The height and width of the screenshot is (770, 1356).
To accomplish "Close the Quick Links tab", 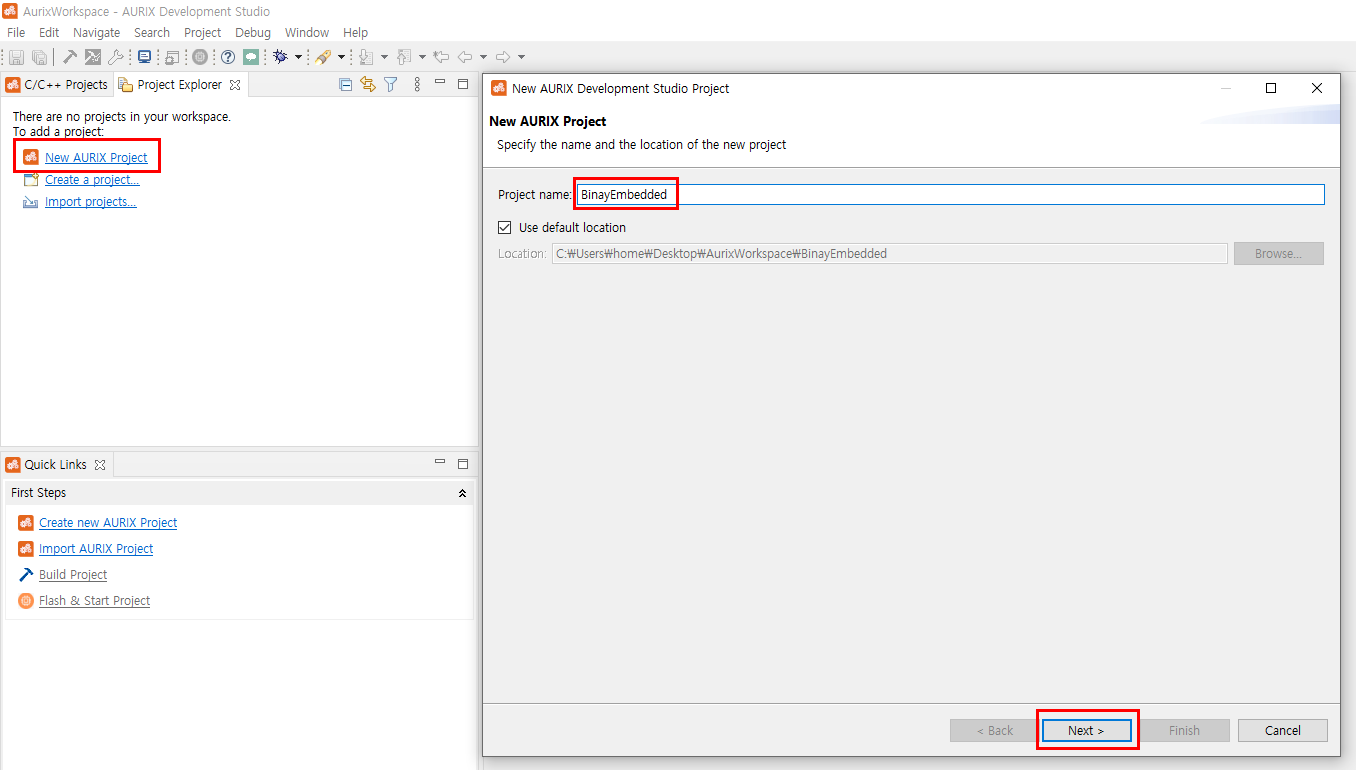I will click(x=99, y=465).
